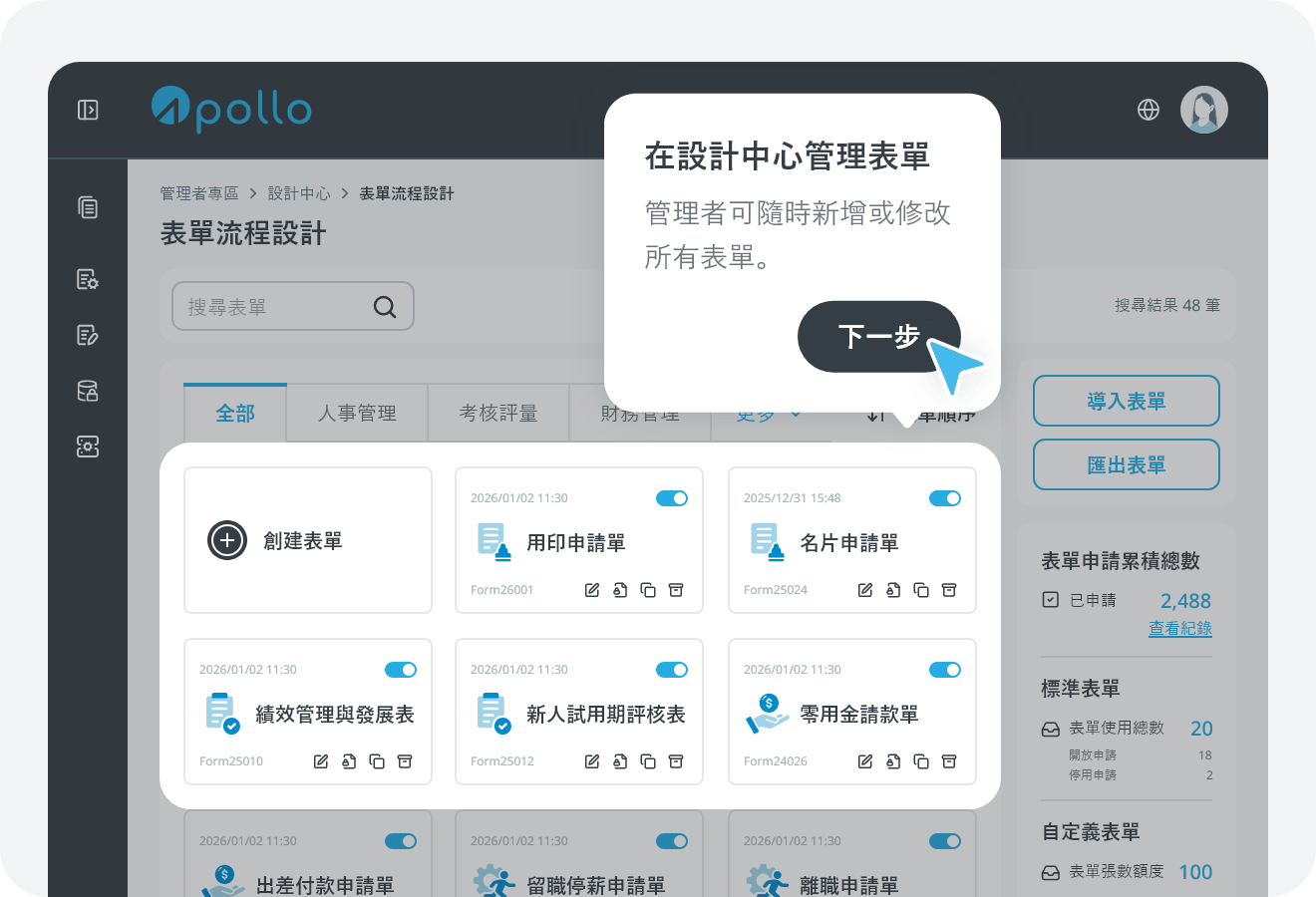Duplicate the 名片申請單 form
This screenshot has height=897, width=1316.
921,590
